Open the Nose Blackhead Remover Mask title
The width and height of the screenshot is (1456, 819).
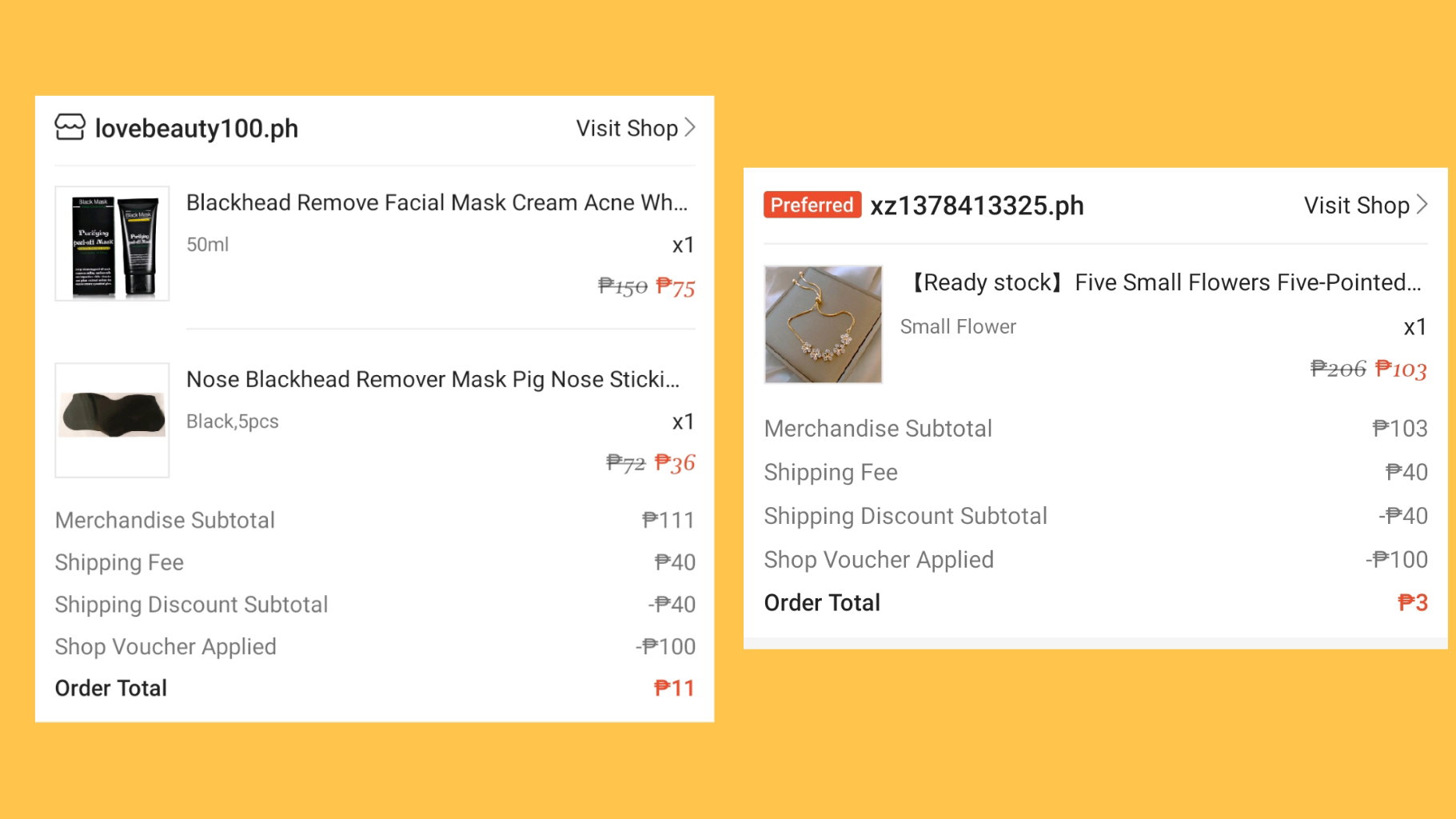point(433,379)
